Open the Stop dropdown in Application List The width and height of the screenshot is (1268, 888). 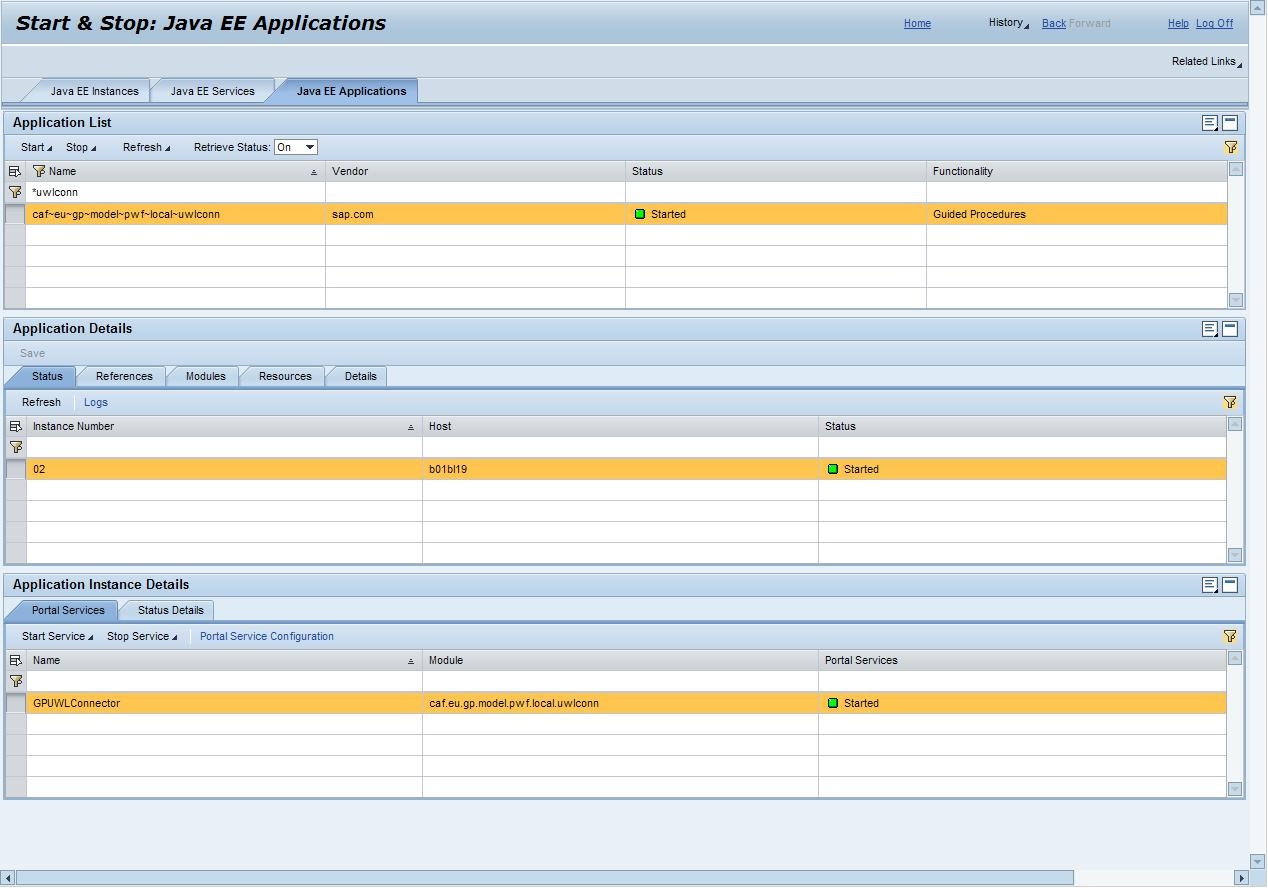[81, 147]
